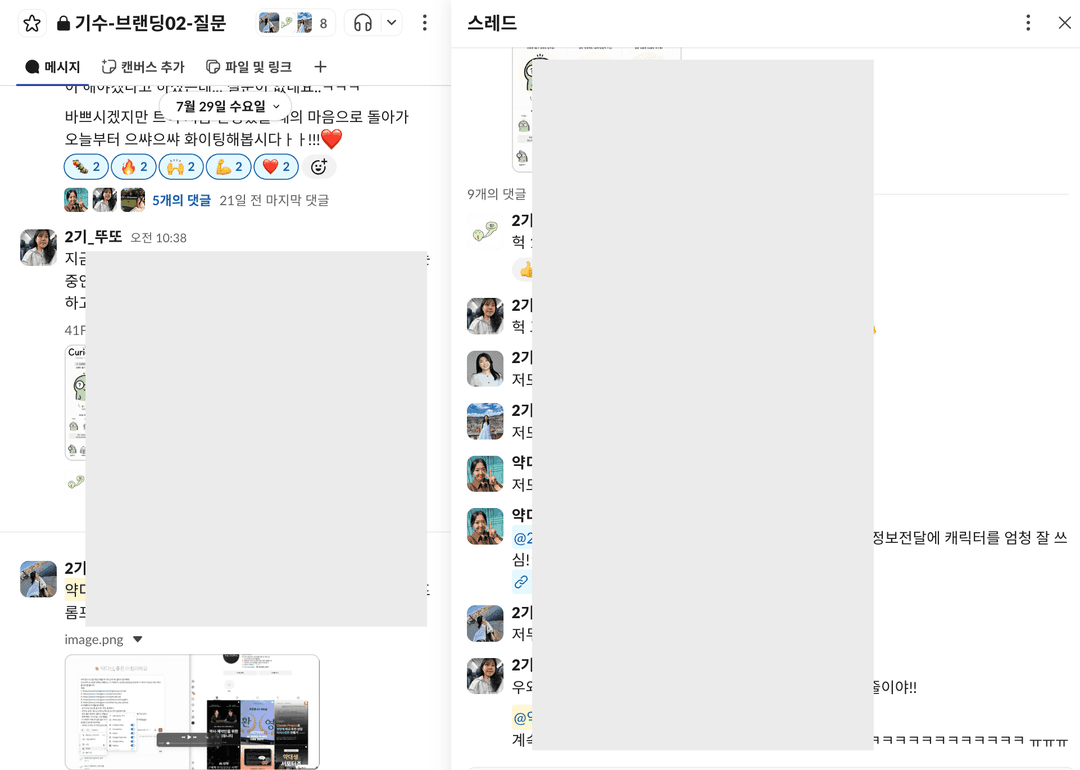The image size is (1080, 770).
Task: Open channel more options menu
Action: [424, 23]
